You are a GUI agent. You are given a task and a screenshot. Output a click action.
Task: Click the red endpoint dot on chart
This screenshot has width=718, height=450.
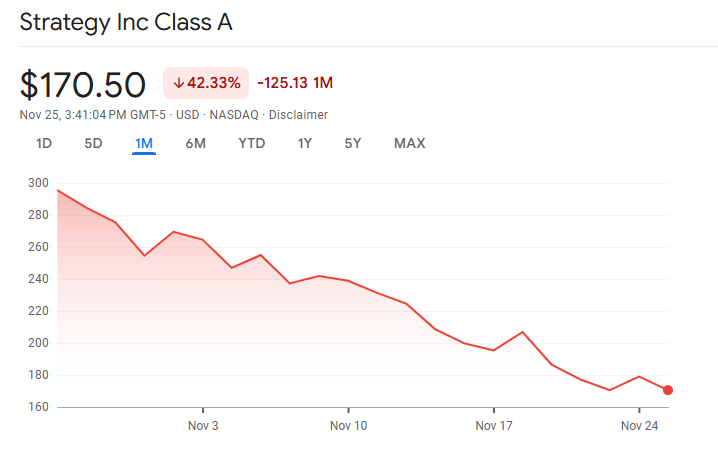[668, 390]
